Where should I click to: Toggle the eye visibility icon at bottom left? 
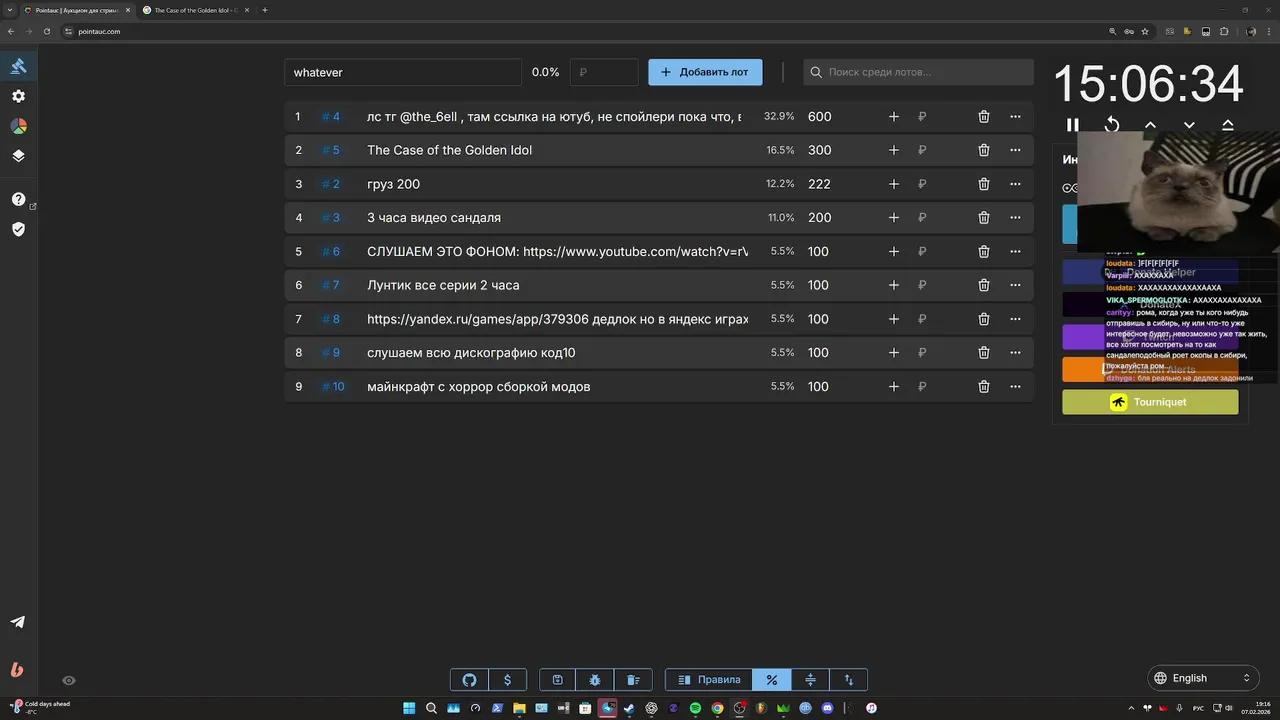pos(69,680)
